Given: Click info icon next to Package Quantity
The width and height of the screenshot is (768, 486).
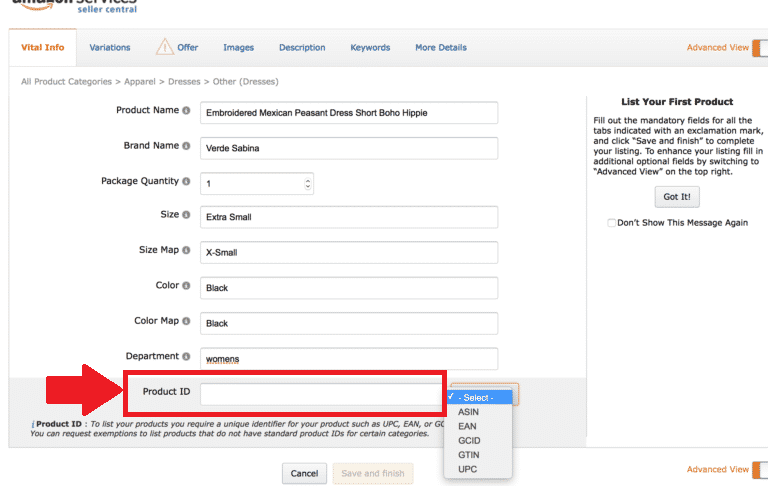Looking at the screenshot, I should tap(186, 182).
